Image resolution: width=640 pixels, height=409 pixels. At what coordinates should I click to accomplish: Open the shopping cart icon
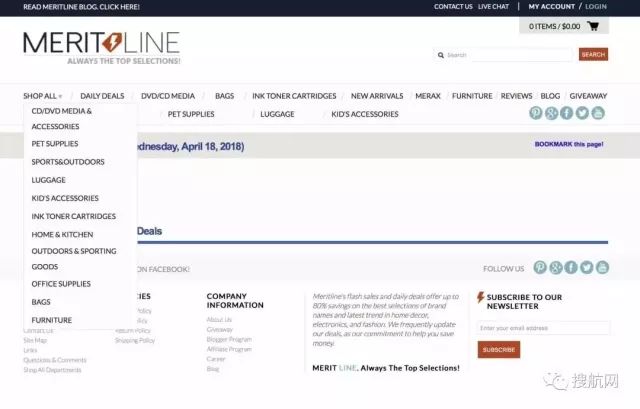[x=593, y=27]
